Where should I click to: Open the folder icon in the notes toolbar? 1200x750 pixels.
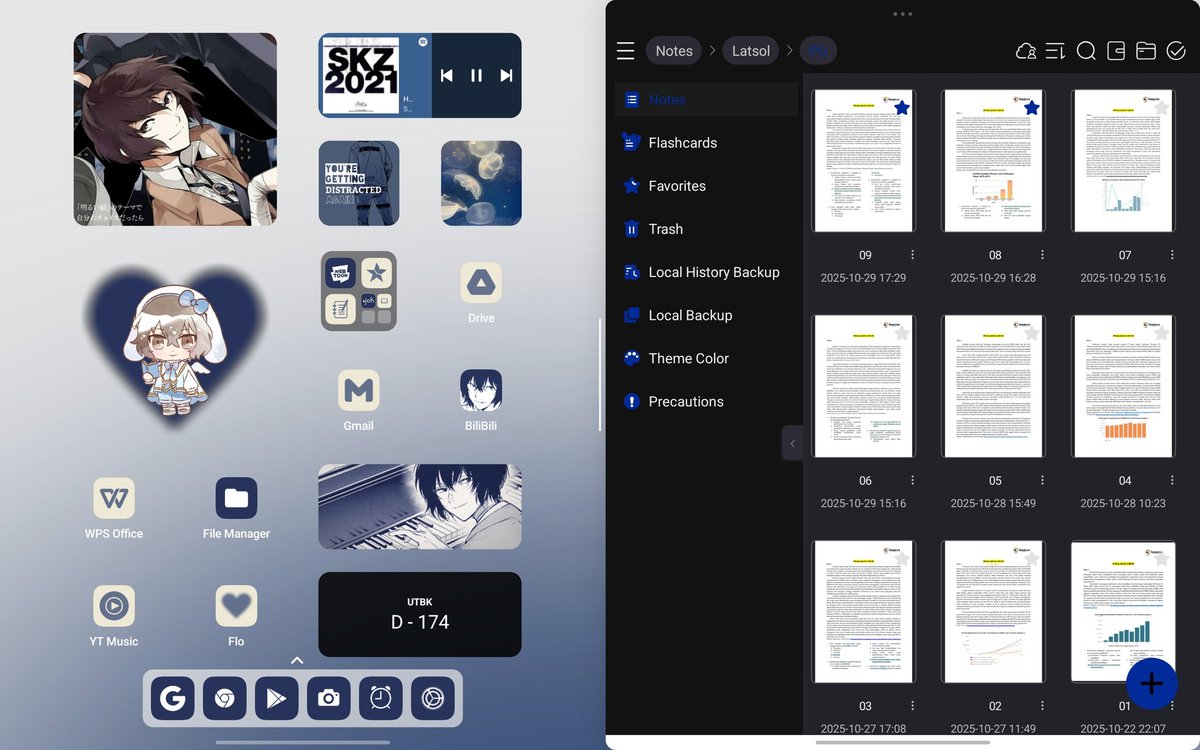[1146, 51]
